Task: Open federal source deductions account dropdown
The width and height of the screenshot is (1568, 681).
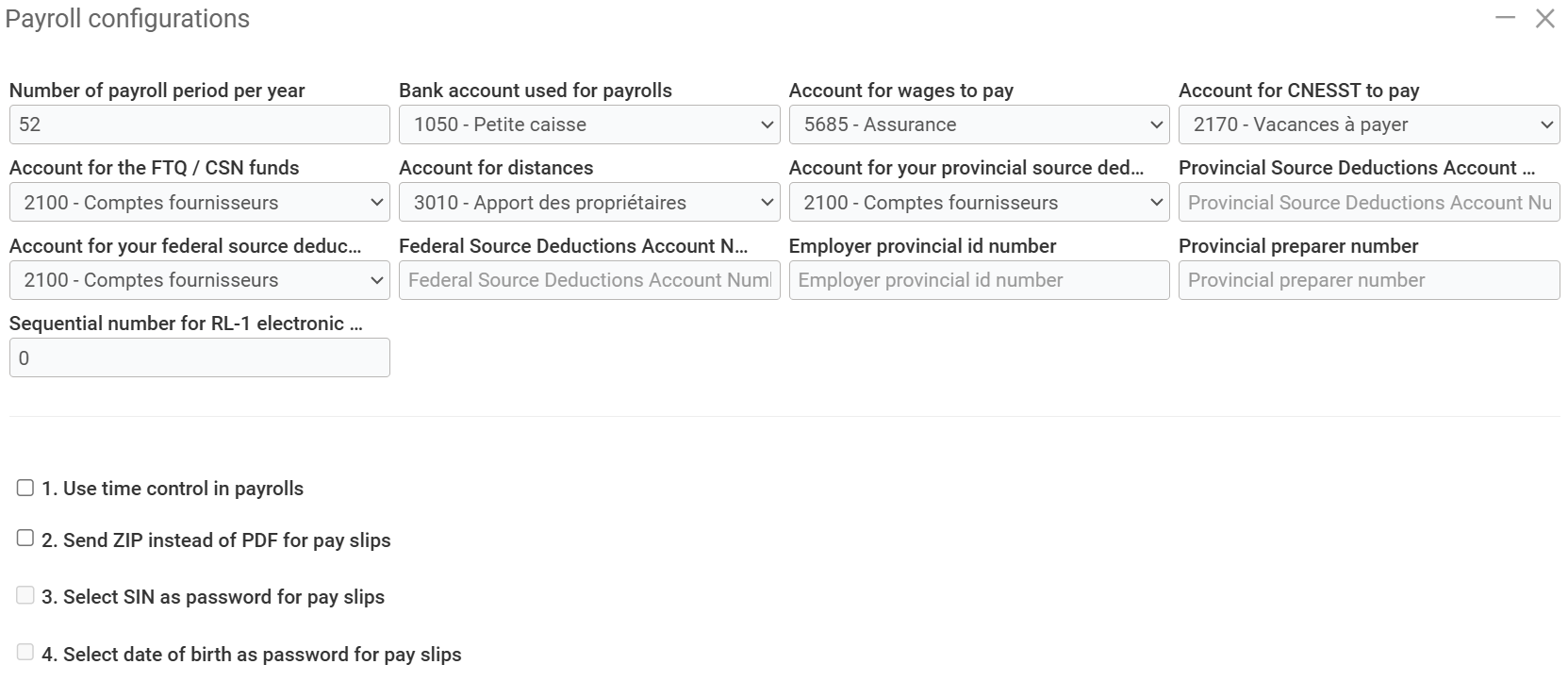Action: pyautogui.click(x=199, y=280)
